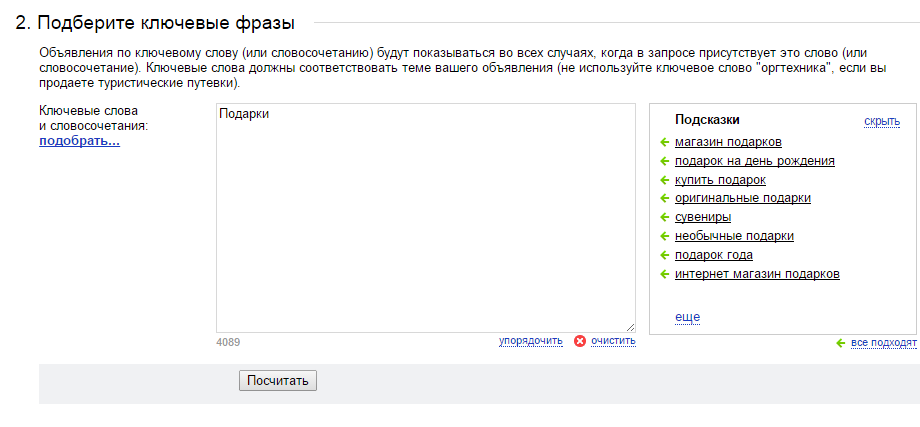Click green arrow next to 'необычные подарки'
Viewport: 920px width, 427px height.
[x=664, y=236]
